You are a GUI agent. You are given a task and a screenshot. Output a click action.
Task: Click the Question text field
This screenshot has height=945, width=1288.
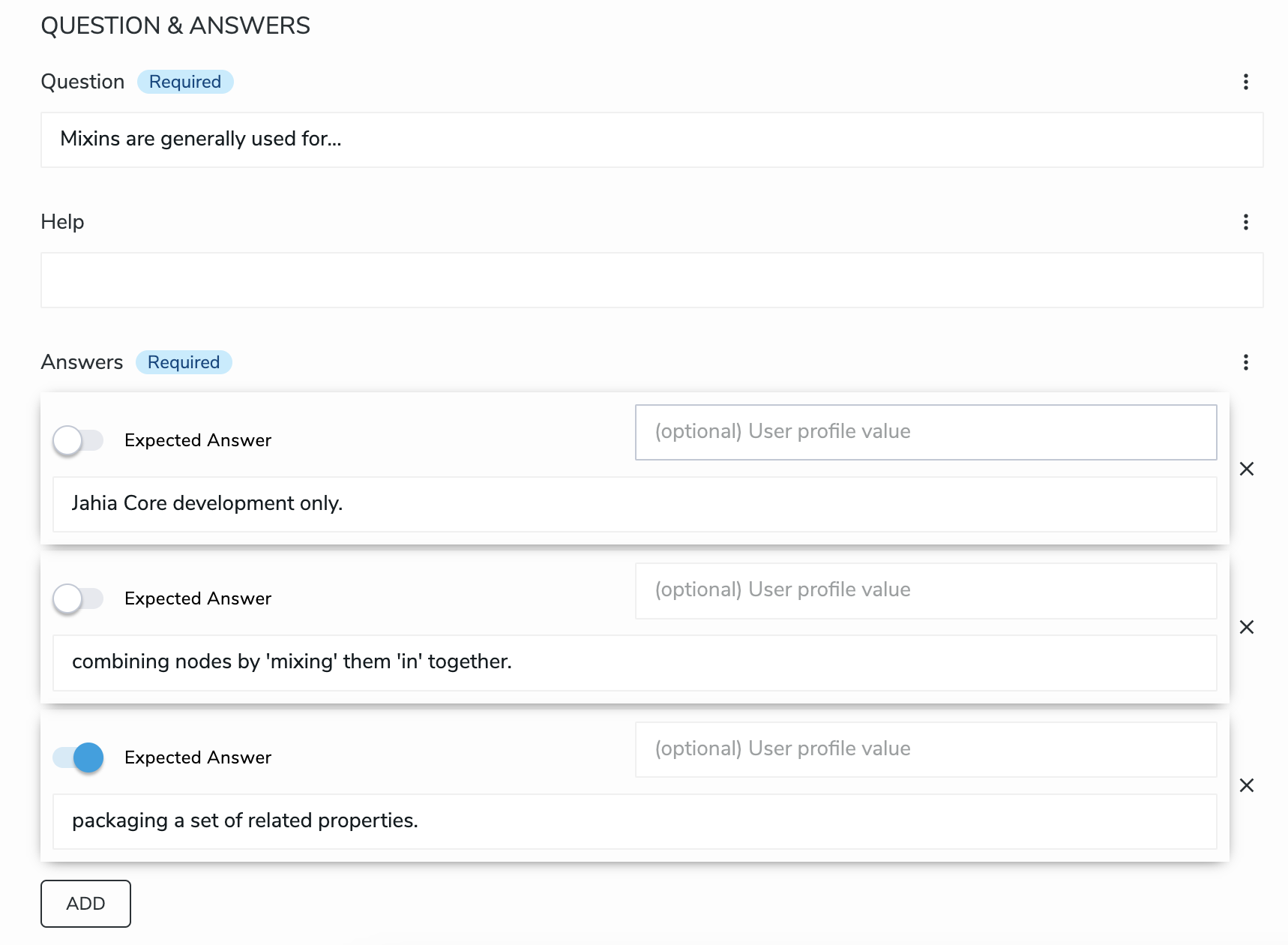[x=651, y=139]
